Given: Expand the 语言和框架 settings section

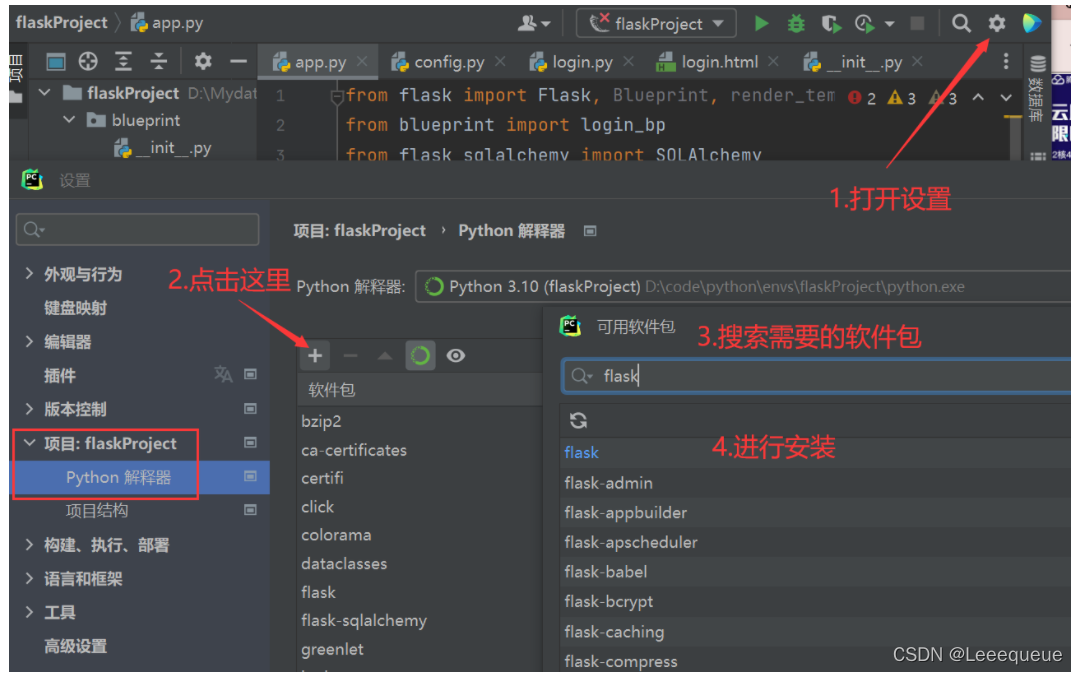Looking at the screenshot, I should [x=29, y=578].
